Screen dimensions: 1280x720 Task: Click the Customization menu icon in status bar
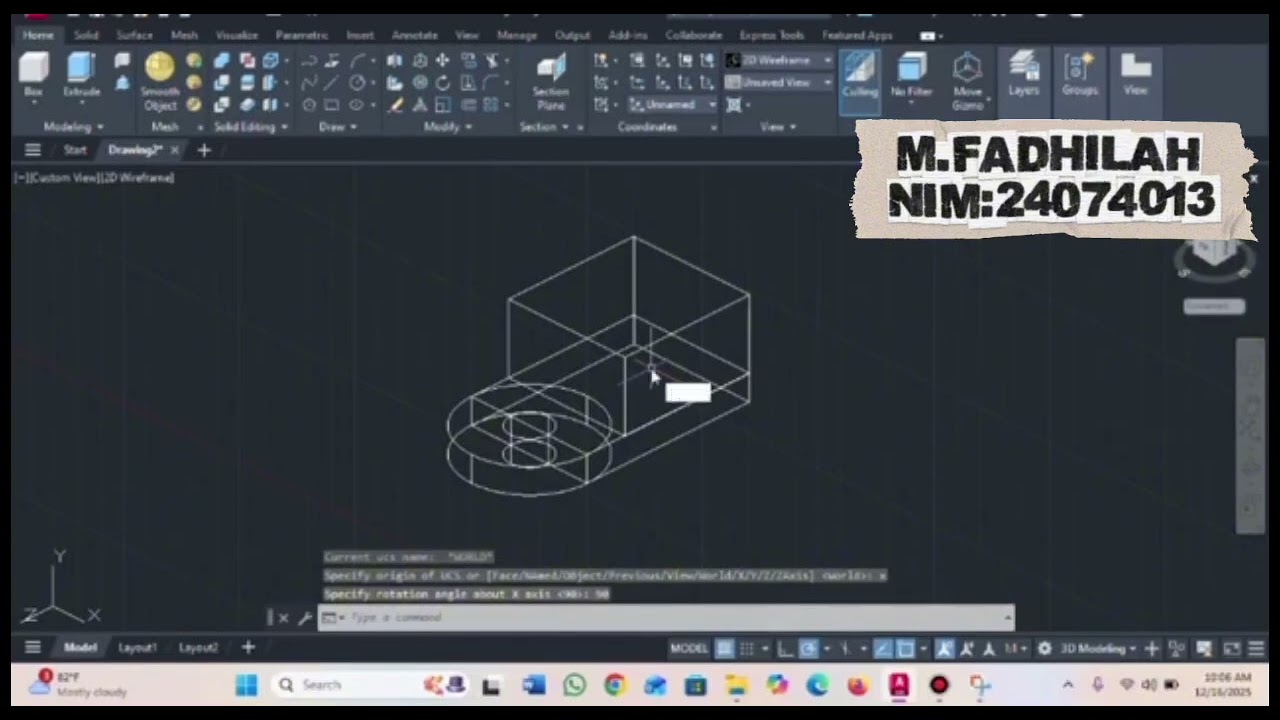pos(1256,648)
